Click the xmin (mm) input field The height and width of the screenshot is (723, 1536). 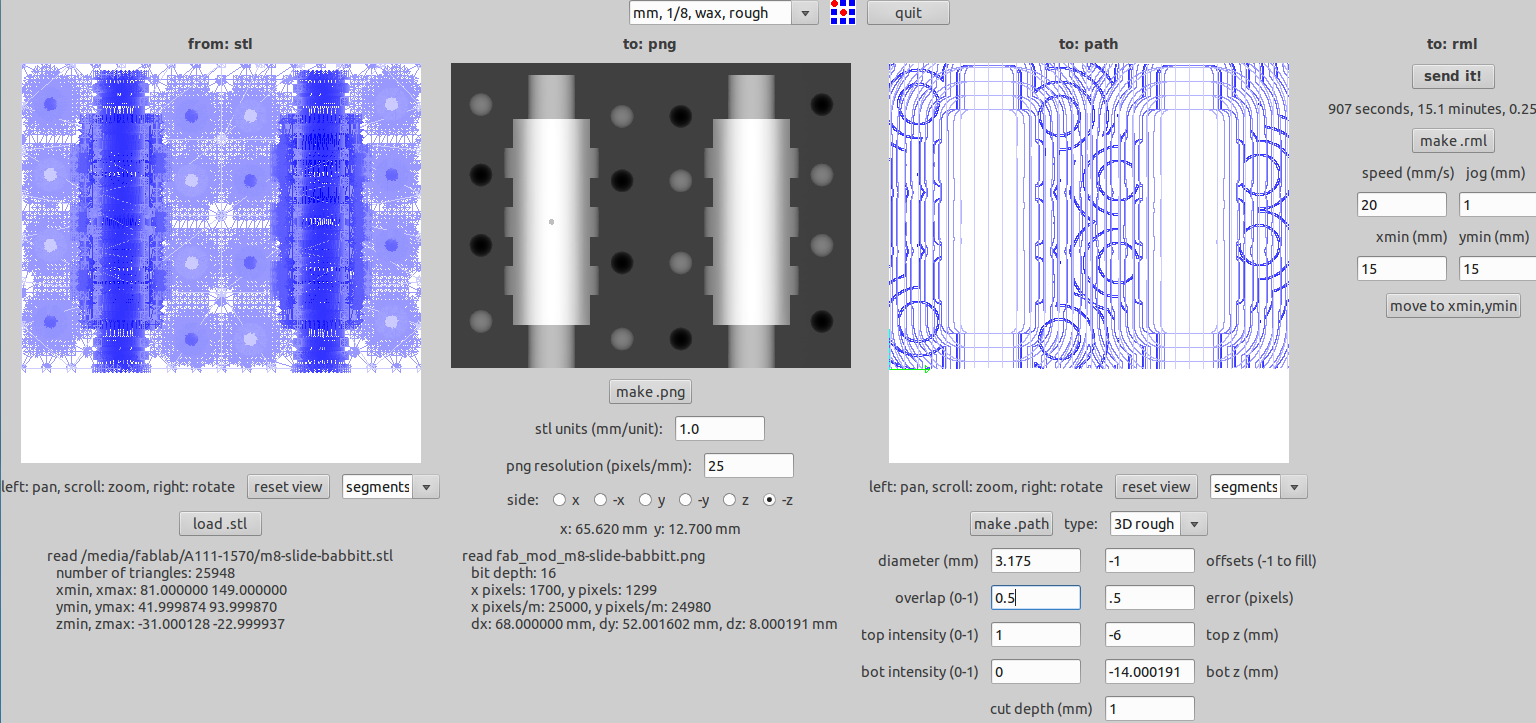pyautogui.click(x=1402, y=269)
